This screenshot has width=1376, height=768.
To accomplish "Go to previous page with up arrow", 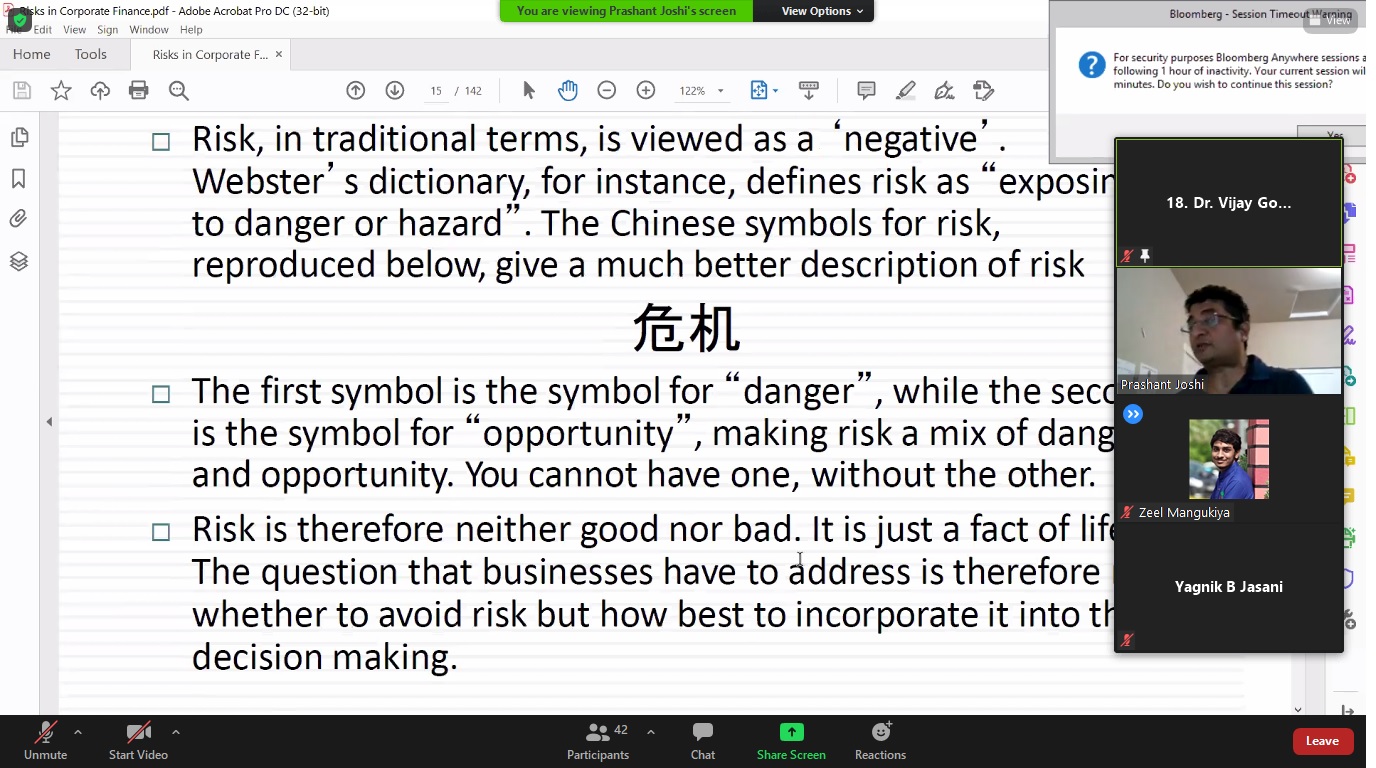I will (355, 91).
